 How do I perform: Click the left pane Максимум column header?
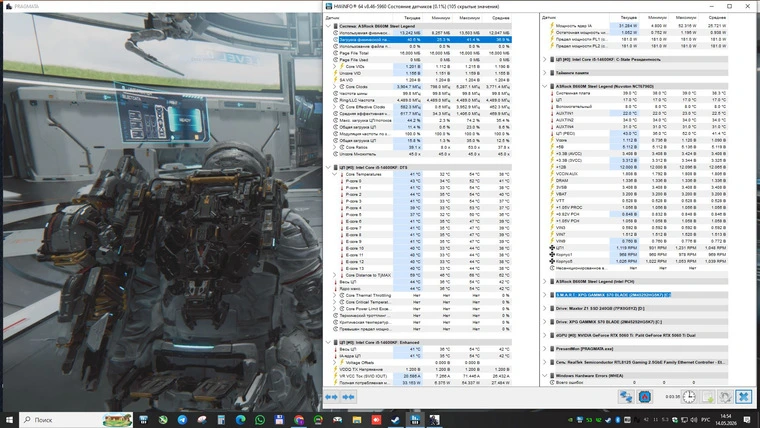[x=470, y=18]
